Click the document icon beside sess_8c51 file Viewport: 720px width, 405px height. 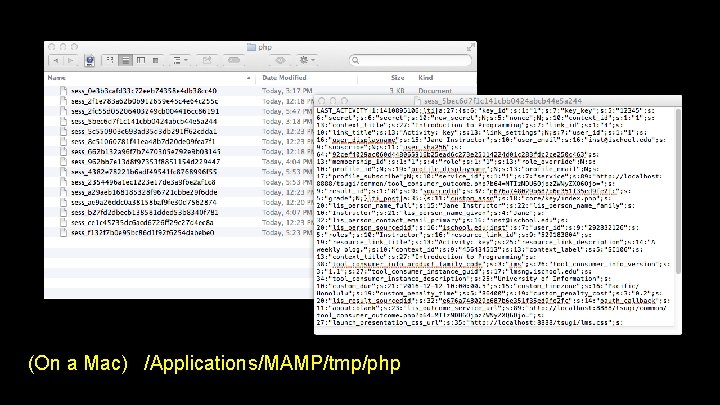click(x=64, y=141)
